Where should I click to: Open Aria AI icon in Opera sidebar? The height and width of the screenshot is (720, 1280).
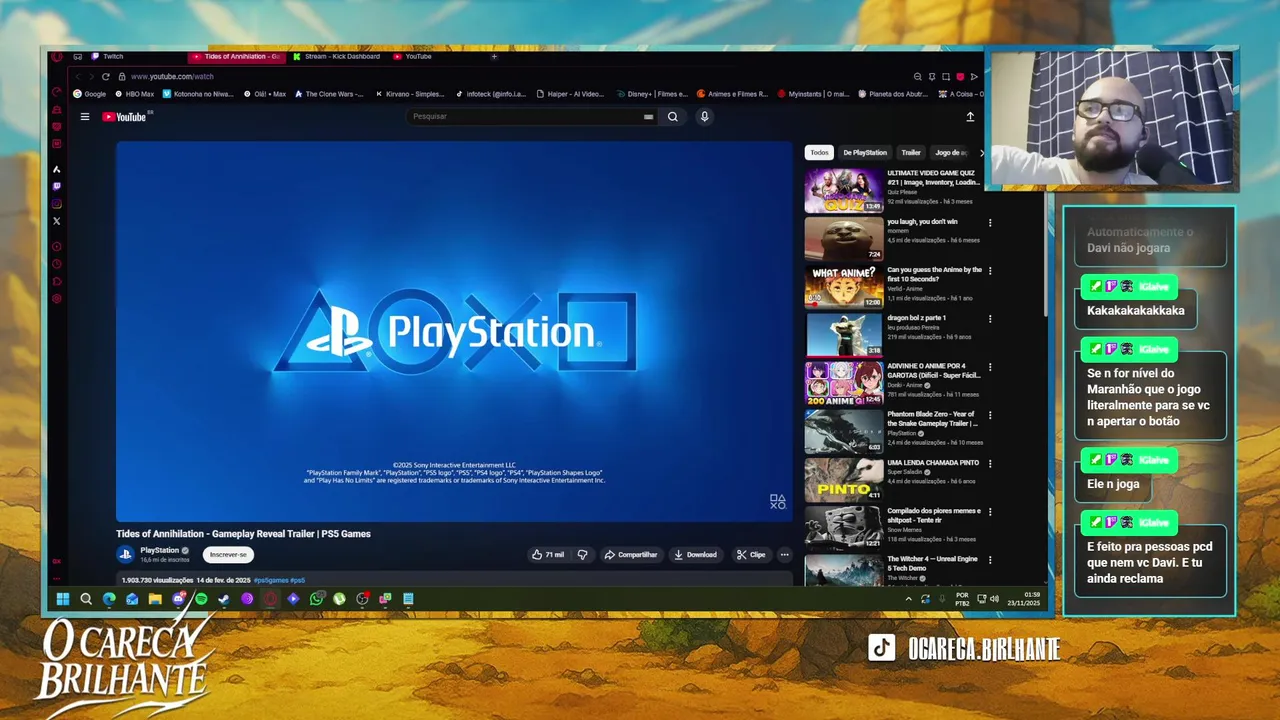pos(57,169)
